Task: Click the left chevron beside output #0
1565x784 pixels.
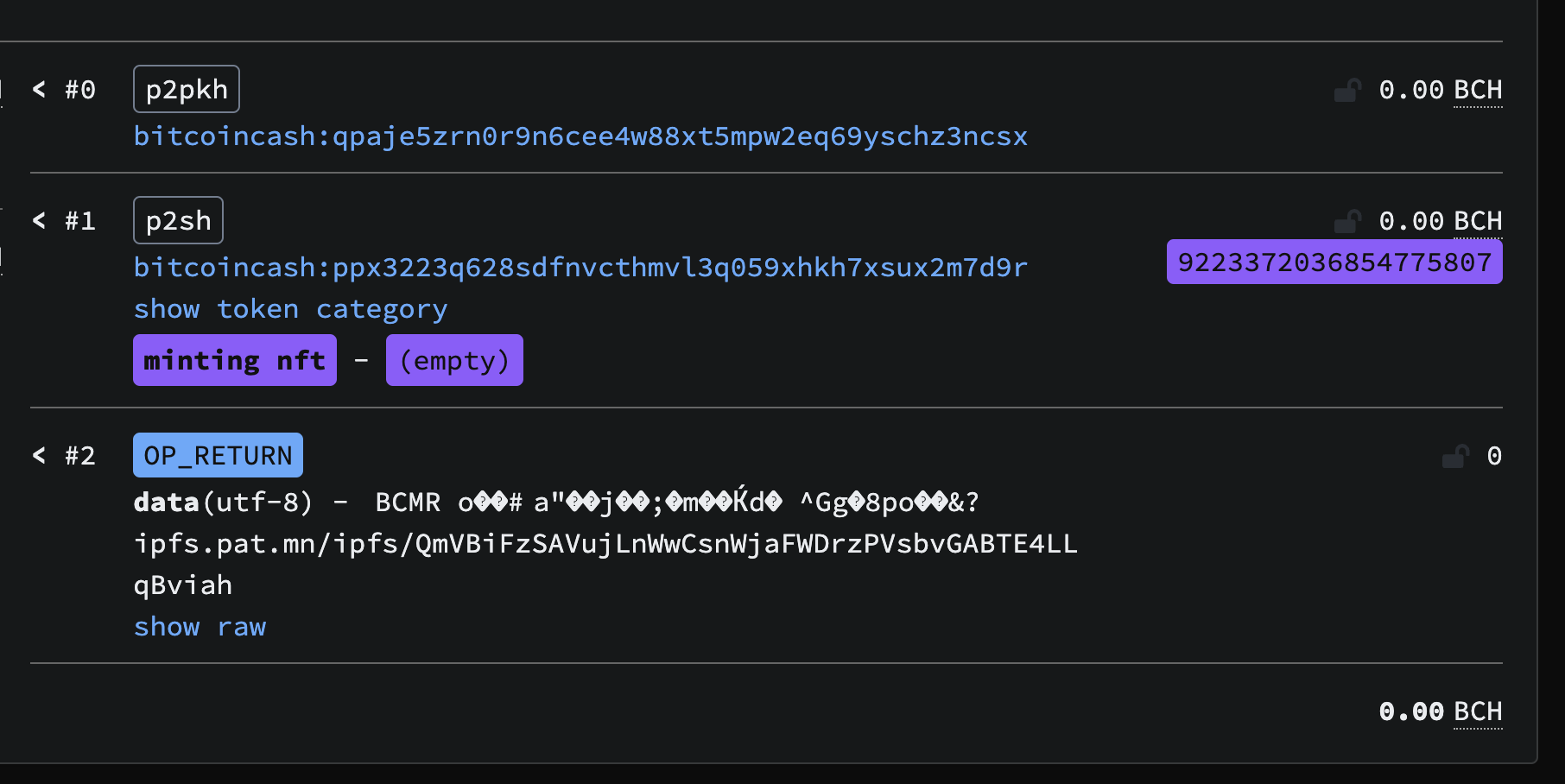Action: tap(39, 89)
